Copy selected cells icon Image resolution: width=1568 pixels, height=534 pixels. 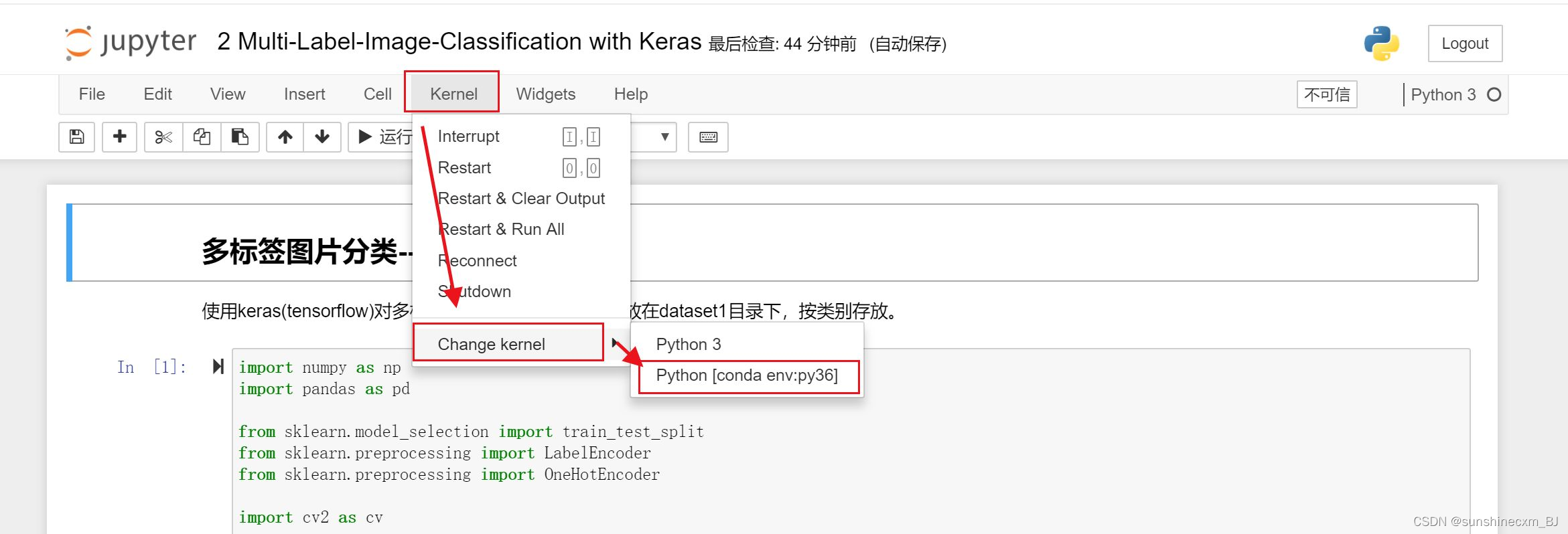(x=202, y=137)
